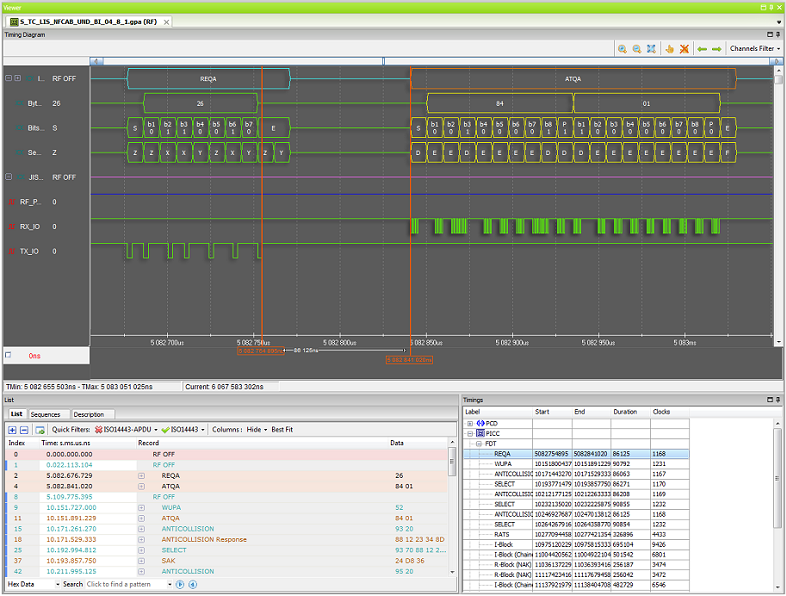Screen dimensions: 786x596
Task: Toggle the checkbox beside 0ns
Action: pos(9,355)
